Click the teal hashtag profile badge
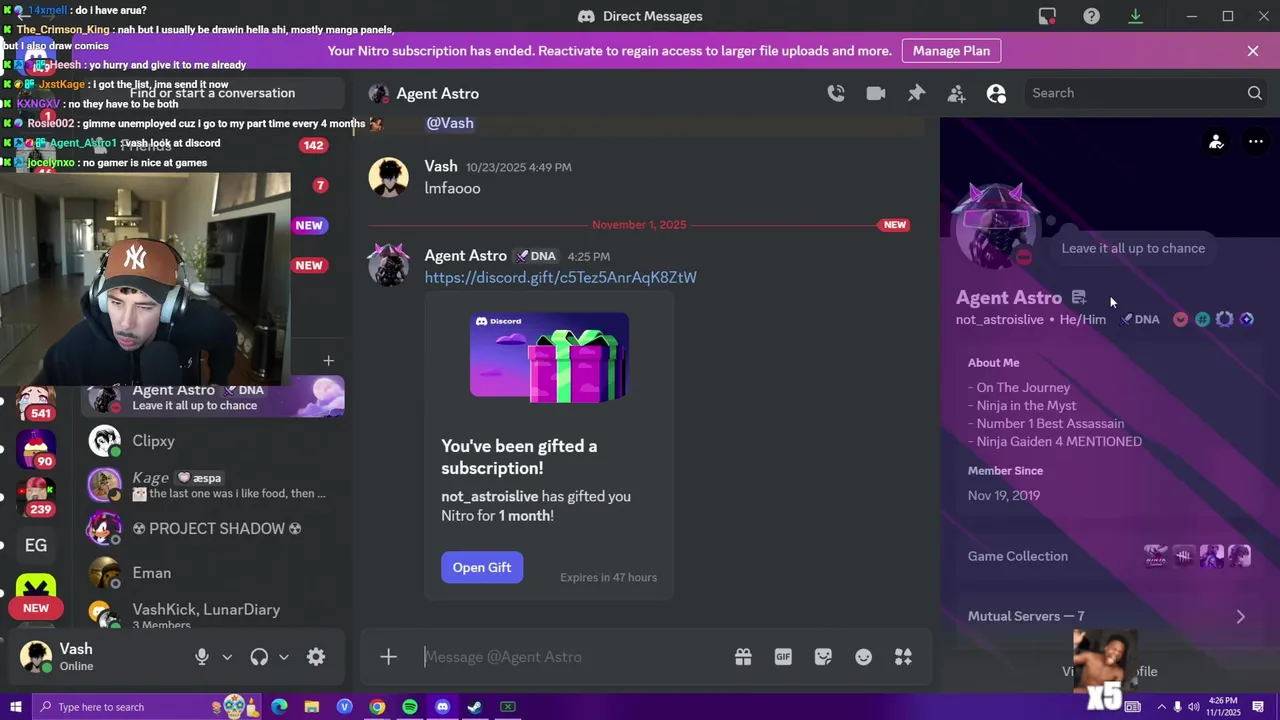The height and width of the screenshot is (720, 1280). [x=1202, y=319]
